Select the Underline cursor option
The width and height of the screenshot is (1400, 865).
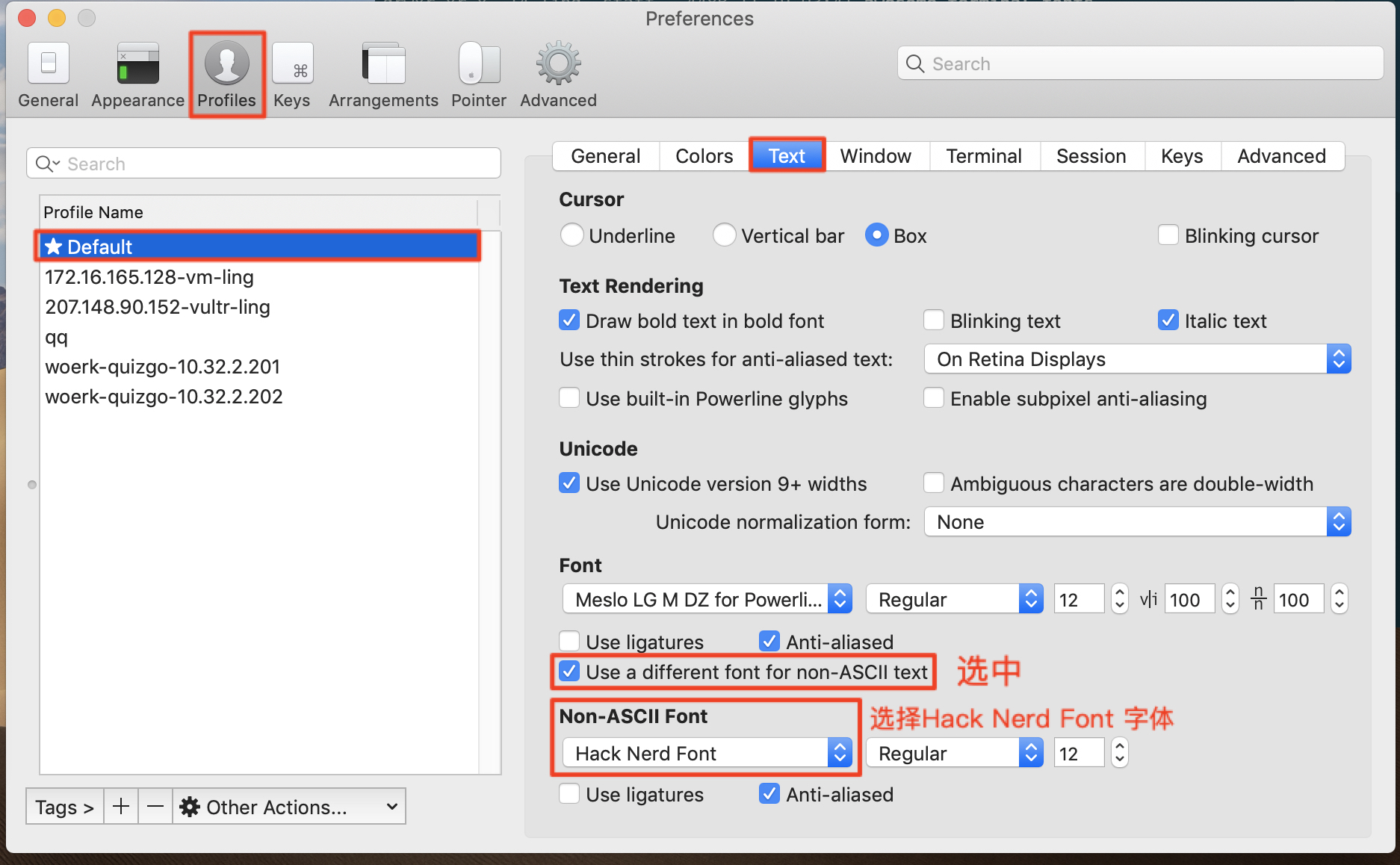572,235
